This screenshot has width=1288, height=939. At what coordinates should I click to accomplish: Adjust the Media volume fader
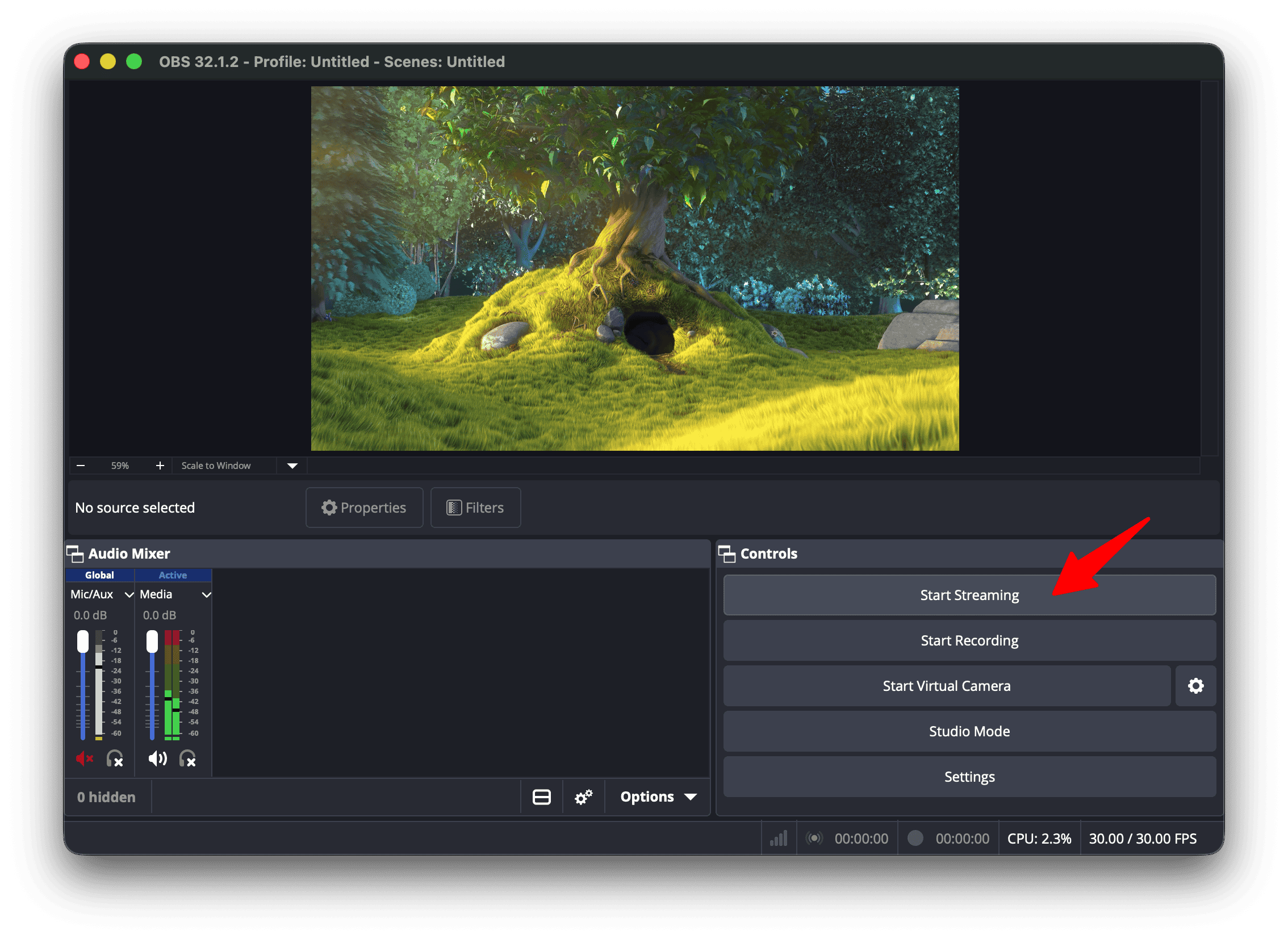[152, 642]
